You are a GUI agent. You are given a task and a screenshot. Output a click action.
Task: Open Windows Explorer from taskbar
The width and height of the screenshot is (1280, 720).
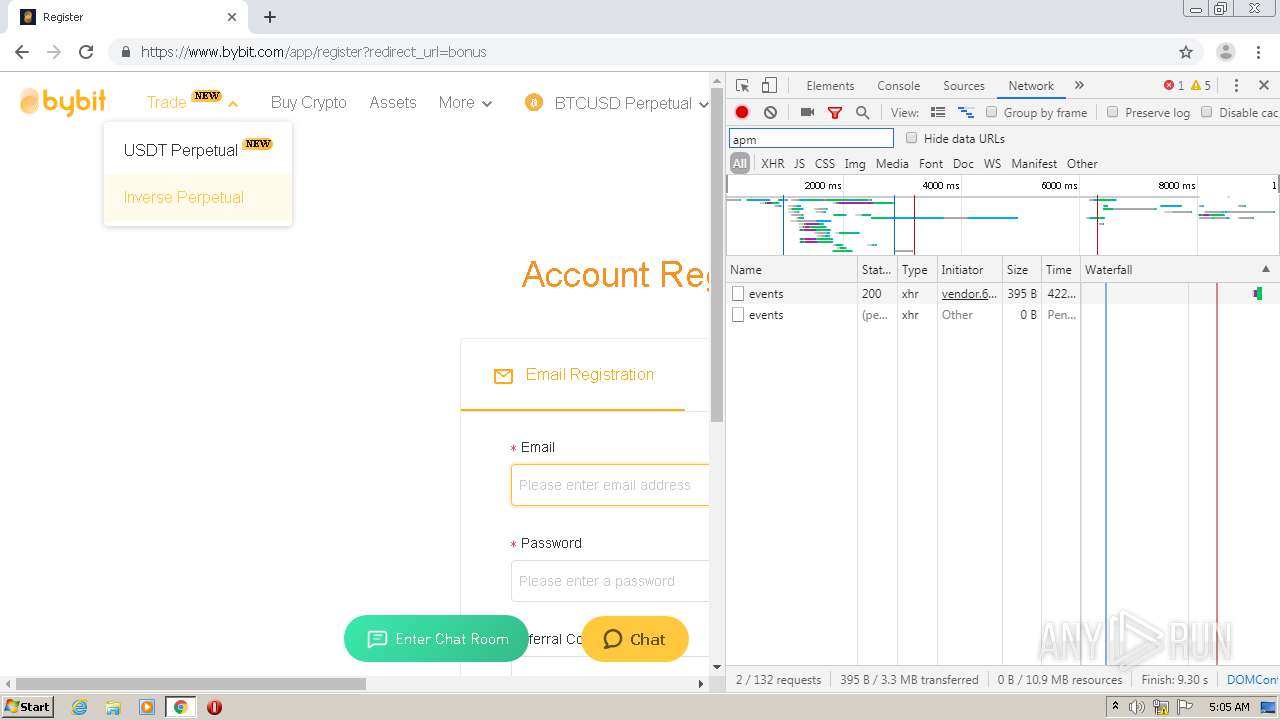click(113, 707)
